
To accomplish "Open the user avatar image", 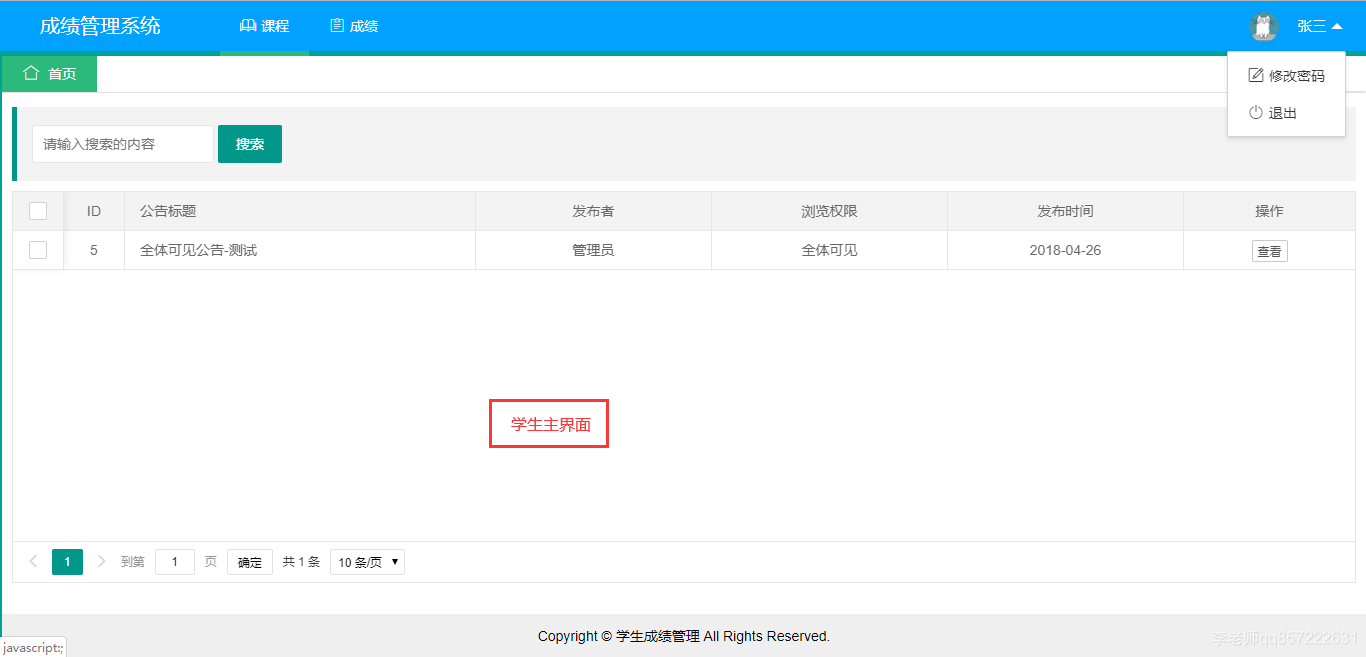I will (1263, 26).
